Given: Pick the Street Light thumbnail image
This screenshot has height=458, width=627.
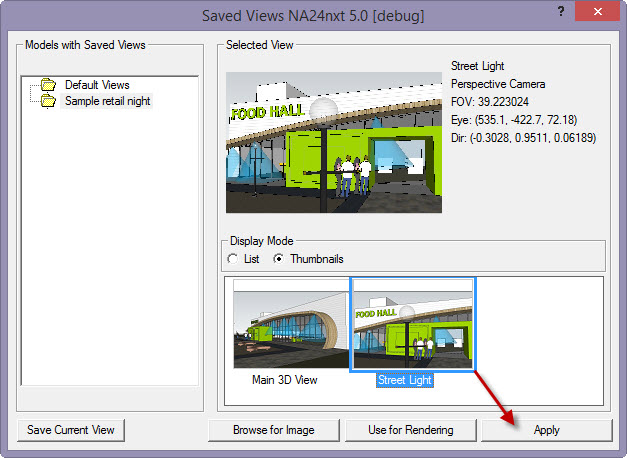Looking at the screenshot, I should [413, 325].
